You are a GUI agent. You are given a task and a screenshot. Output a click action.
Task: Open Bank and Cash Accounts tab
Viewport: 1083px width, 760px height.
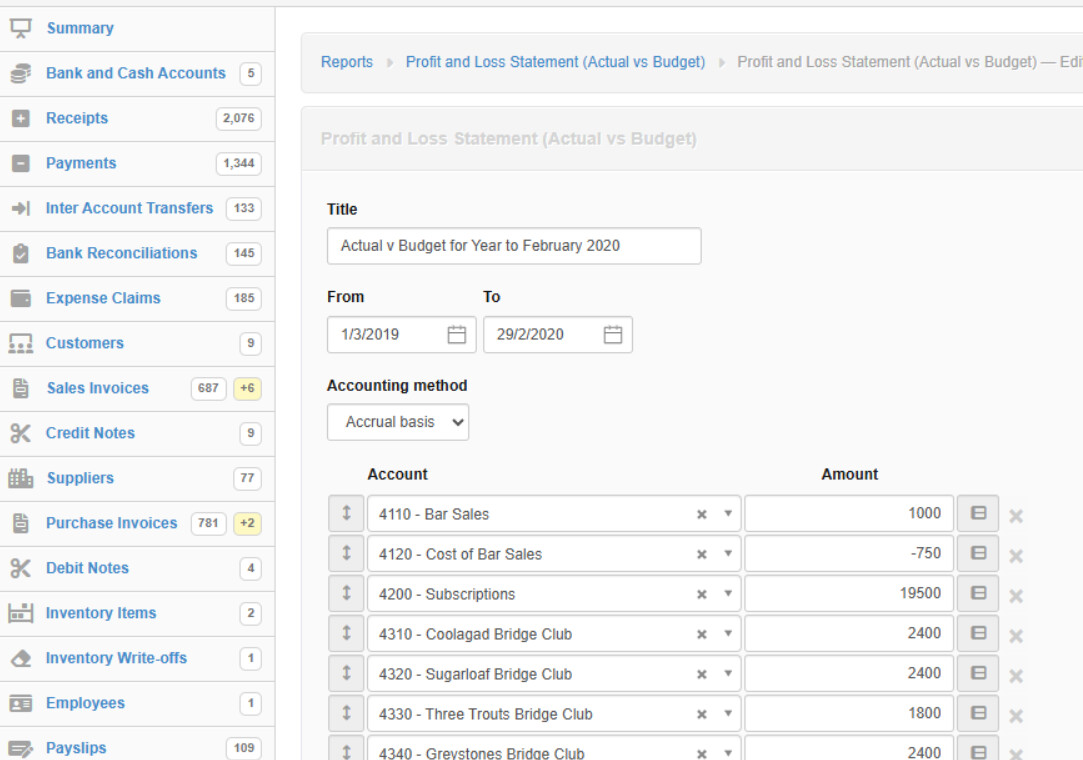pos(136,73)
